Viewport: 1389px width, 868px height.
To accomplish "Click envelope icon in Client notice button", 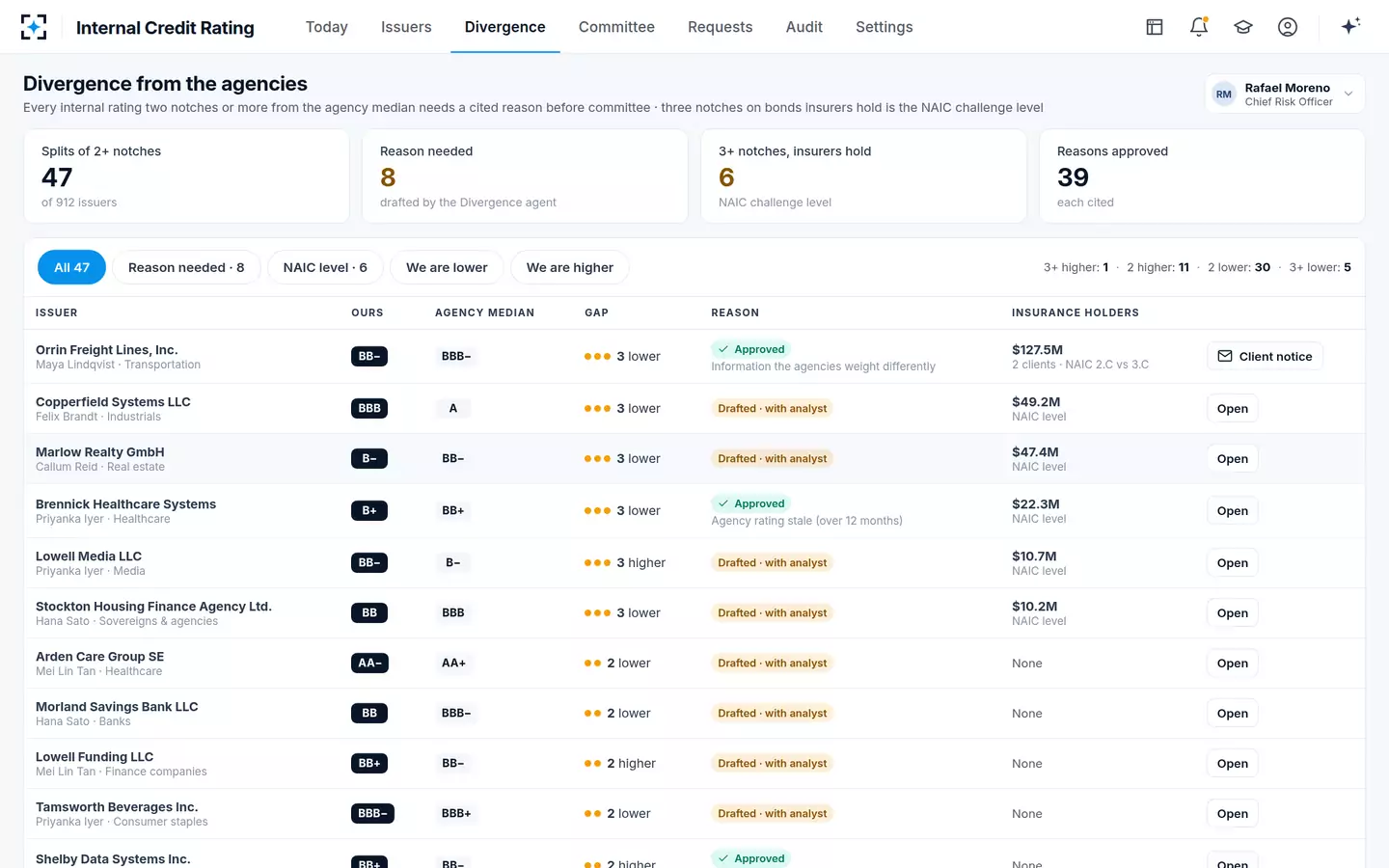I will click(x=1225, y=356).
